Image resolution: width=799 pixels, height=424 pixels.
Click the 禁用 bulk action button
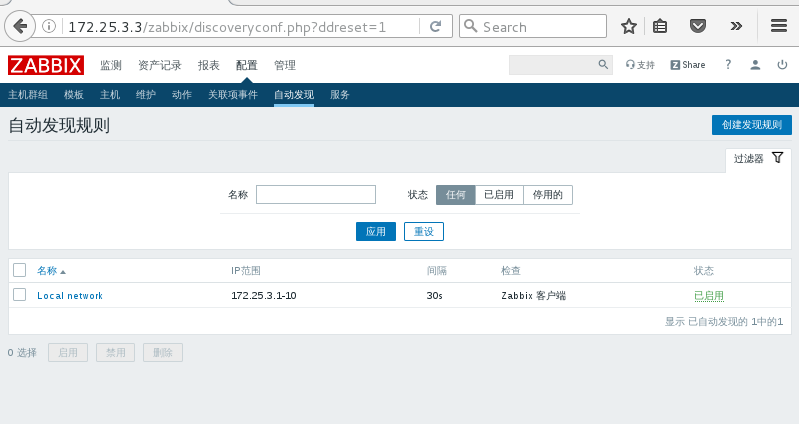115,352
